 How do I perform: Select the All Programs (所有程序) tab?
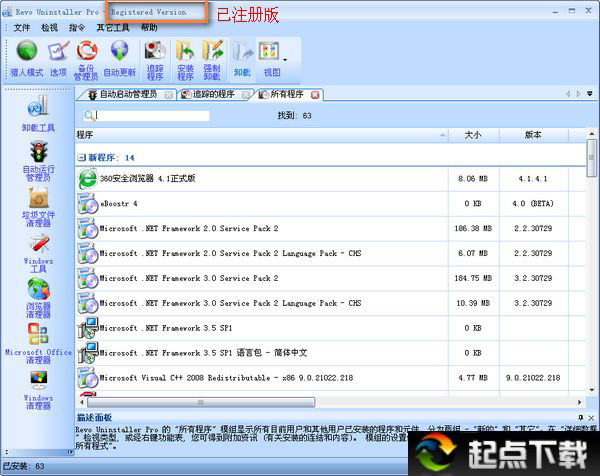click(x=285, y=94)
